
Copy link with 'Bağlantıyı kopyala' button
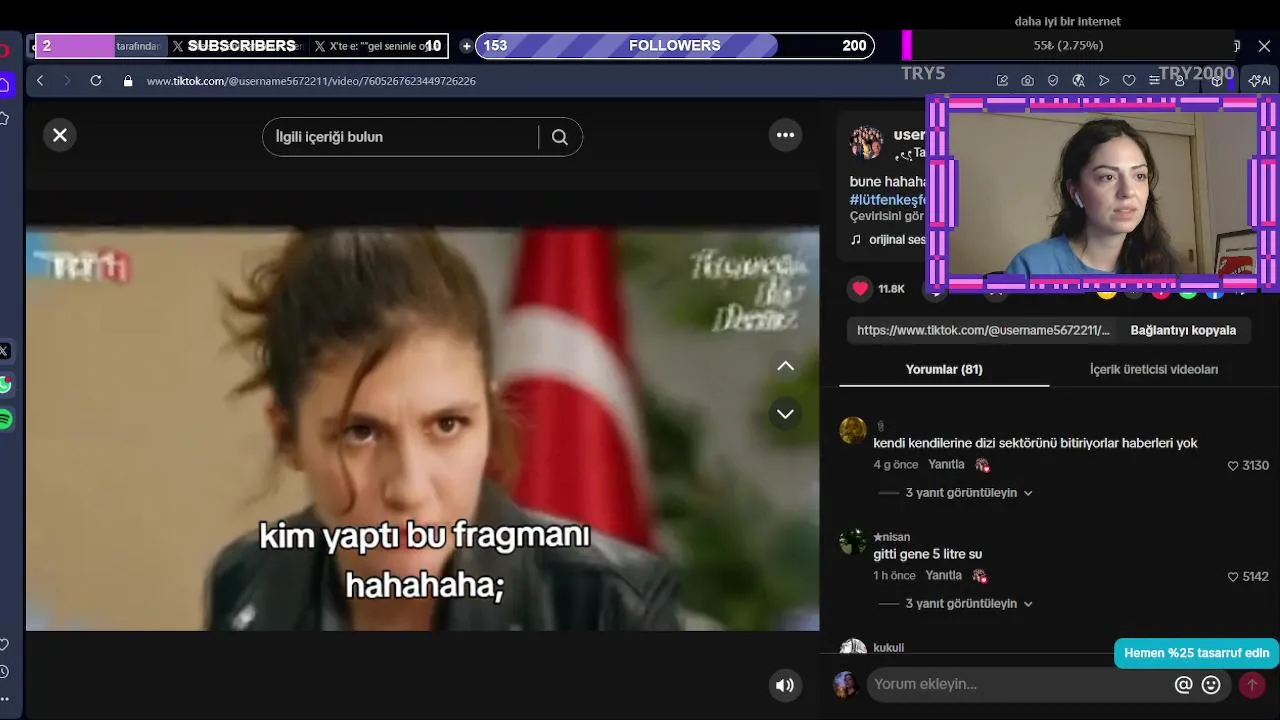(x=1183, y=330)
